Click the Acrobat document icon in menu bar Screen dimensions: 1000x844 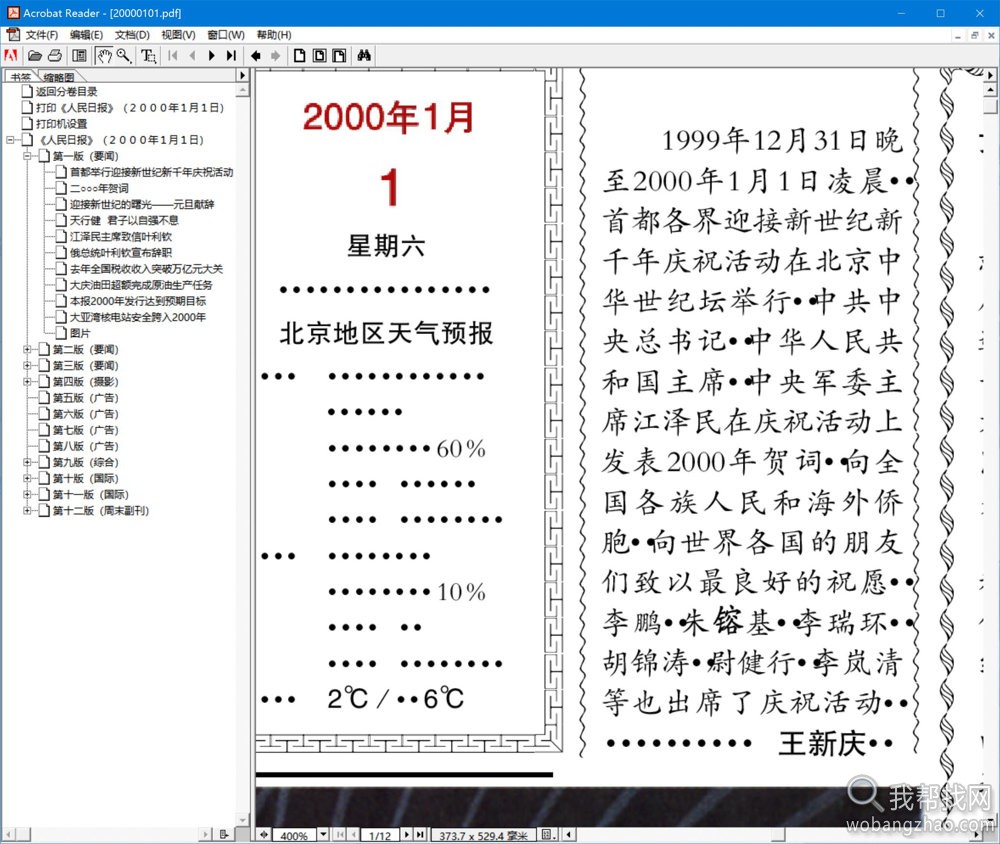point(13,34)
